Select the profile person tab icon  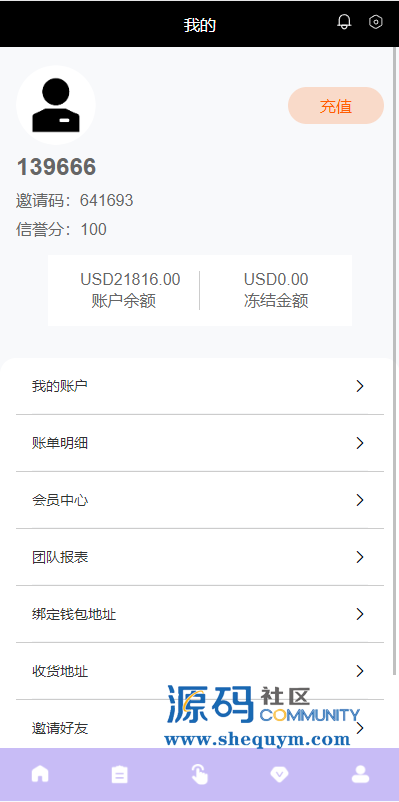point(360,774)
